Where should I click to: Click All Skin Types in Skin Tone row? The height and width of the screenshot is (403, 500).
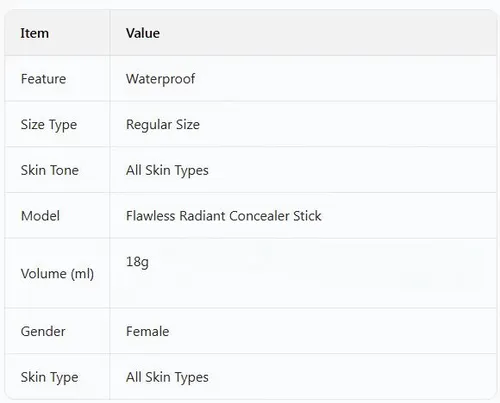[x=167, y=170]
